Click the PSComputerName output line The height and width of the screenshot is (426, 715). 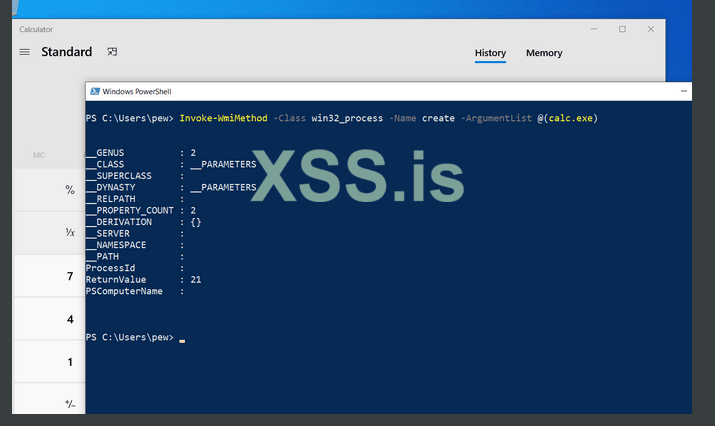[135, 291]
